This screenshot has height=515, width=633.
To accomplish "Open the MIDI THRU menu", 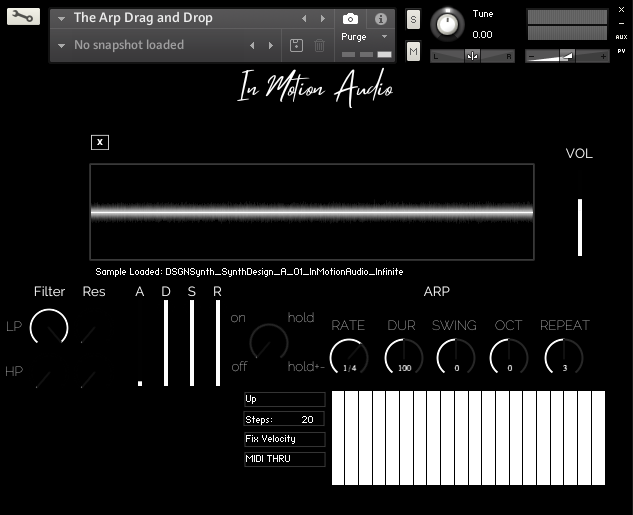I will [285, 459].
